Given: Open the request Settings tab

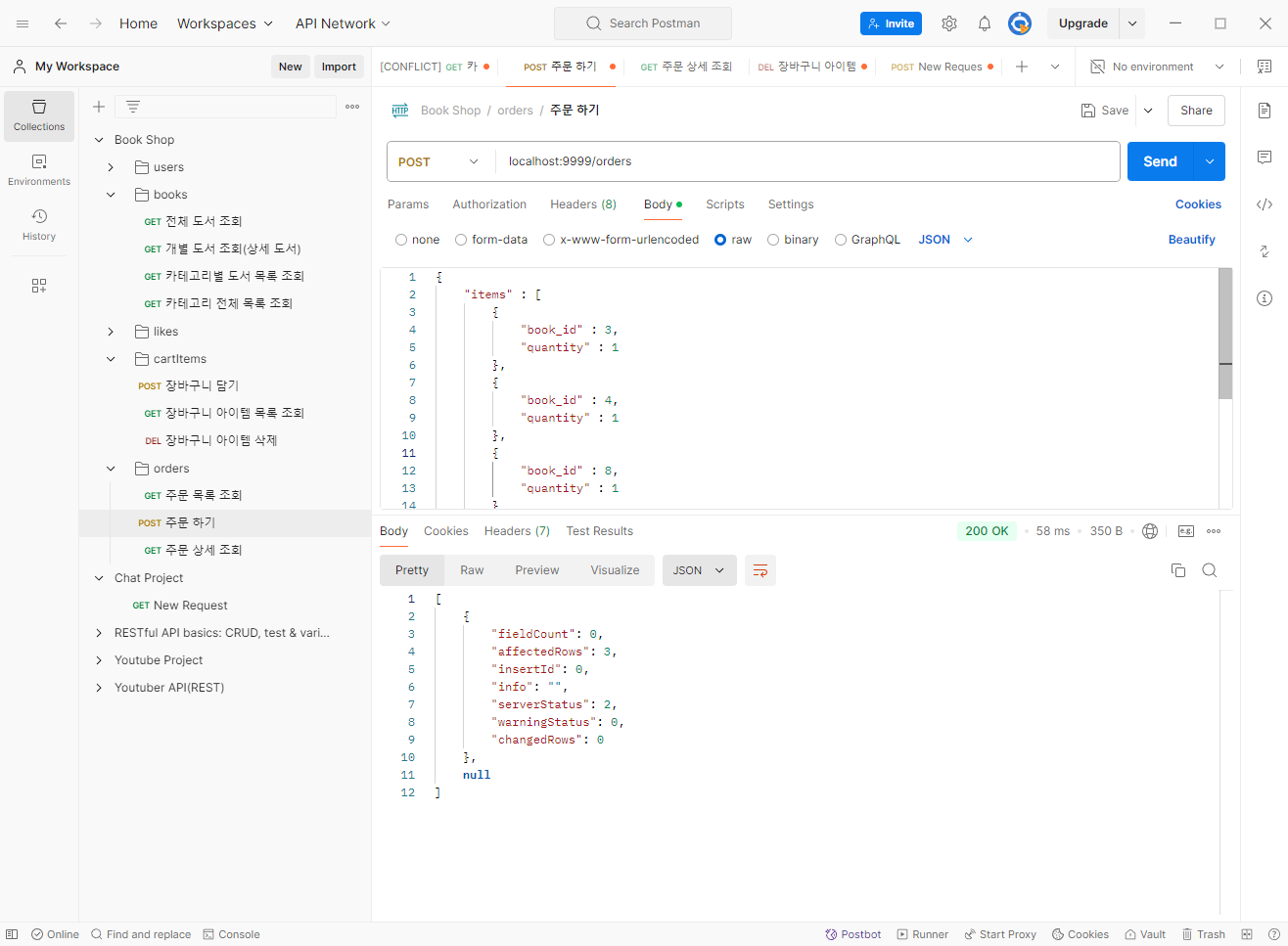Looking at the screenshot, I should tap(791, 204).
